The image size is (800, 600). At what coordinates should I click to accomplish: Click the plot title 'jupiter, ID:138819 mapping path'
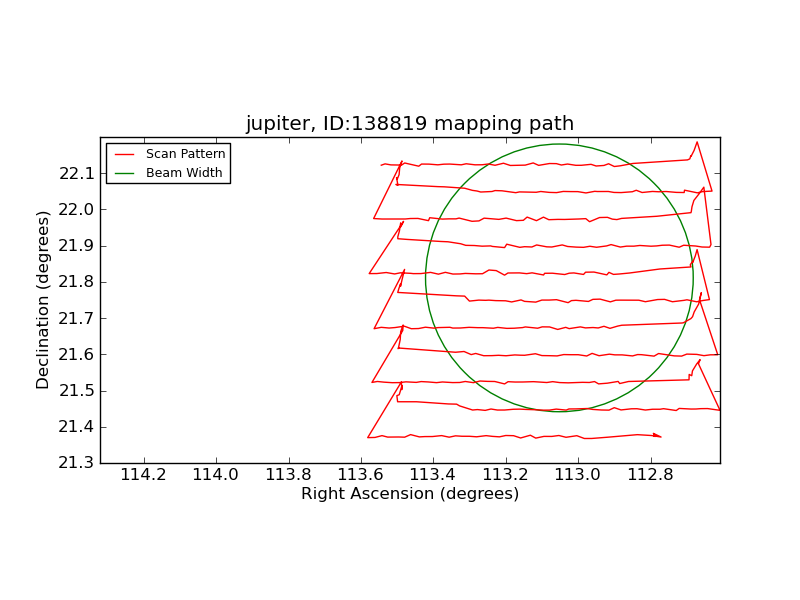[x=410, y=124]
